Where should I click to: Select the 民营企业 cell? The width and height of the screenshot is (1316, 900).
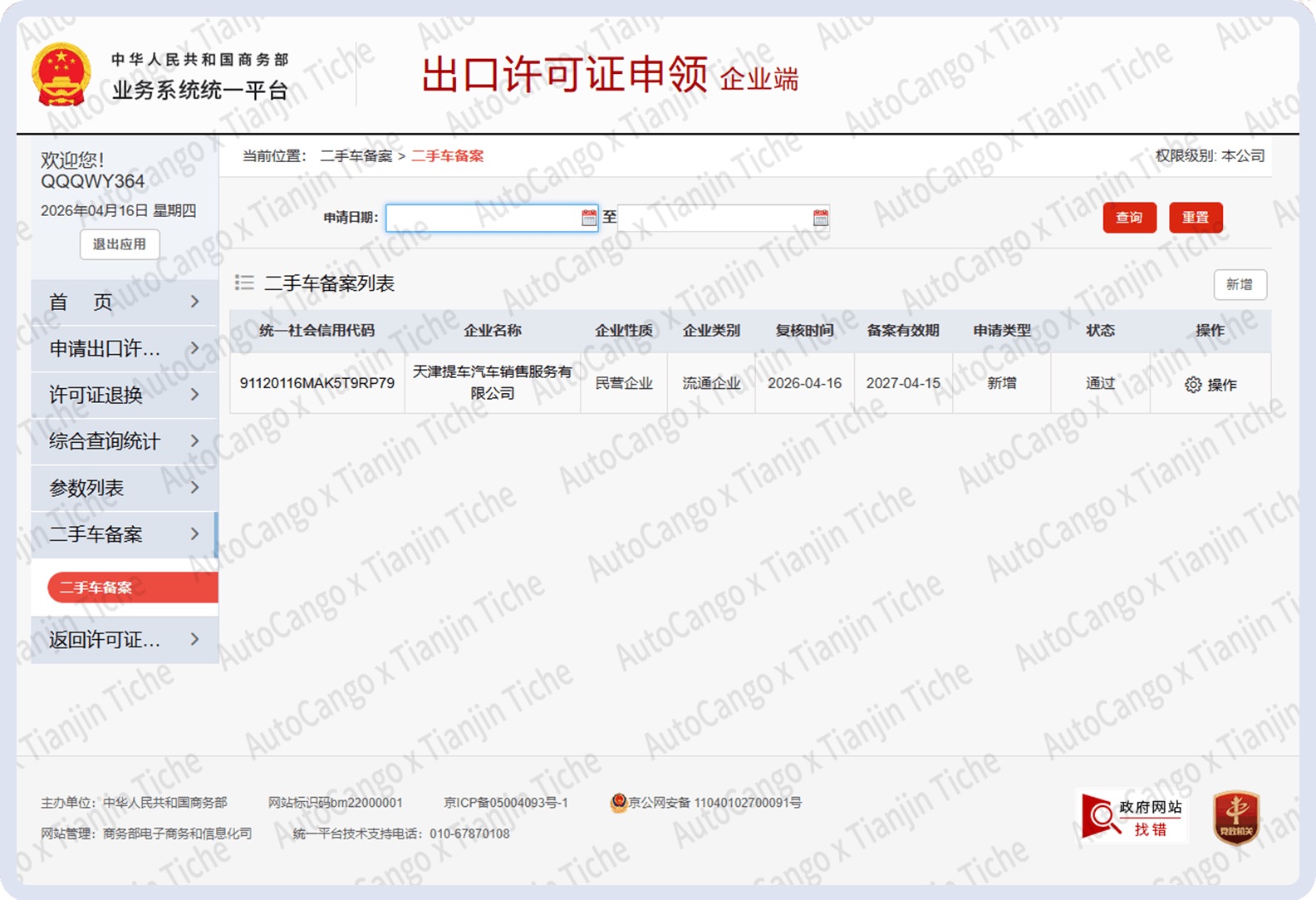[624, 383]
